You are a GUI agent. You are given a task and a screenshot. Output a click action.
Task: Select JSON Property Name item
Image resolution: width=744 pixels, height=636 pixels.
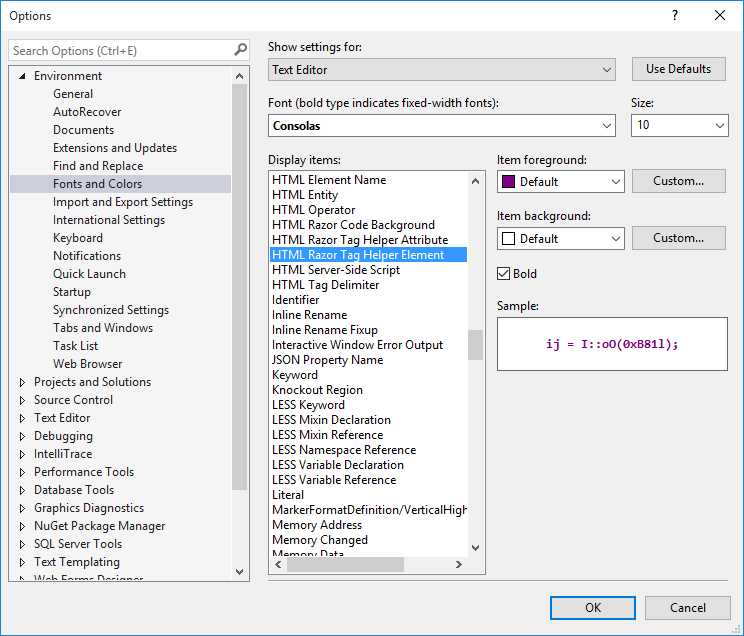point(327,360)
